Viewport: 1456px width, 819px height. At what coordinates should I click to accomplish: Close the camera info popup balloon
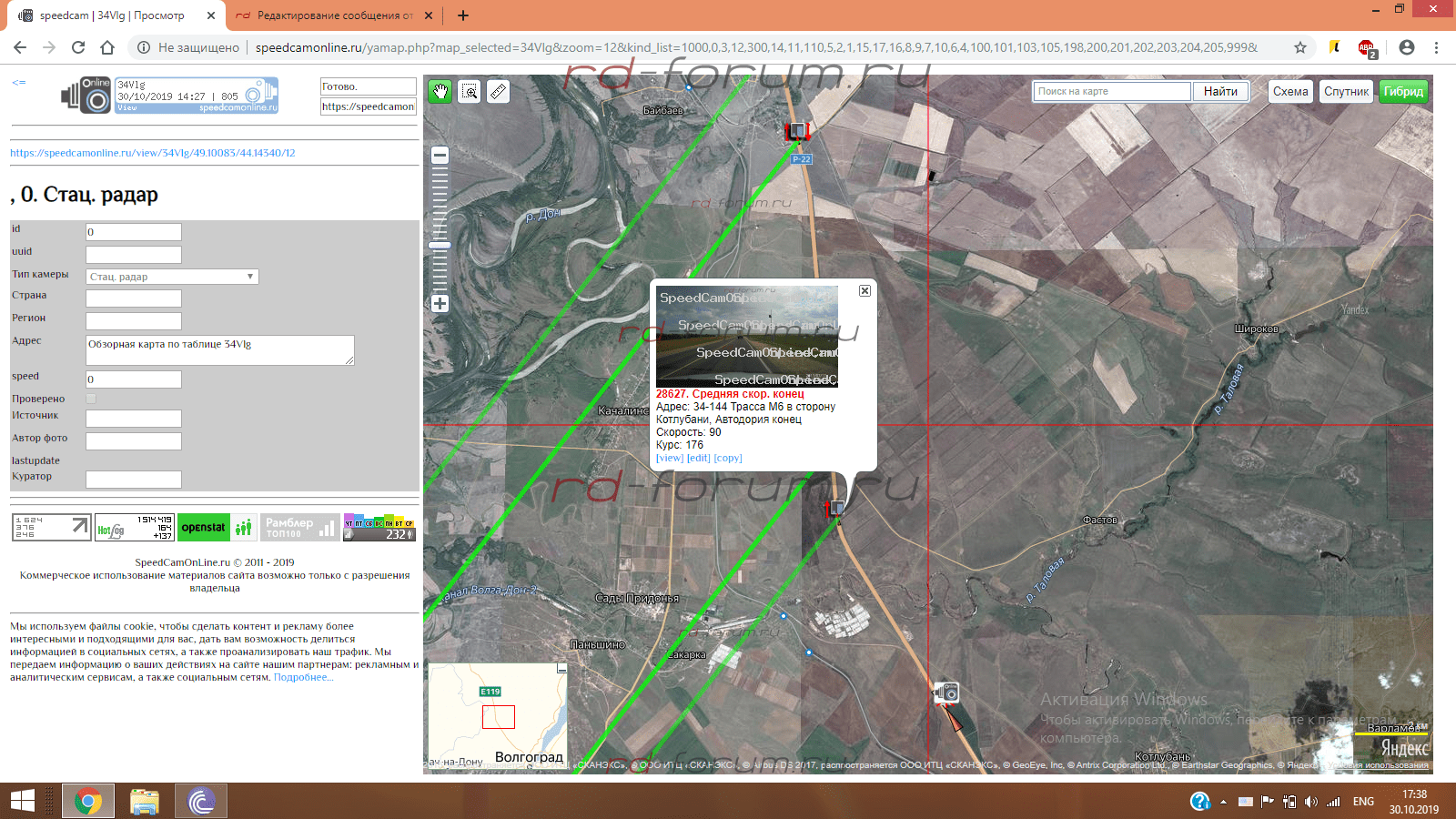[864, 291]
